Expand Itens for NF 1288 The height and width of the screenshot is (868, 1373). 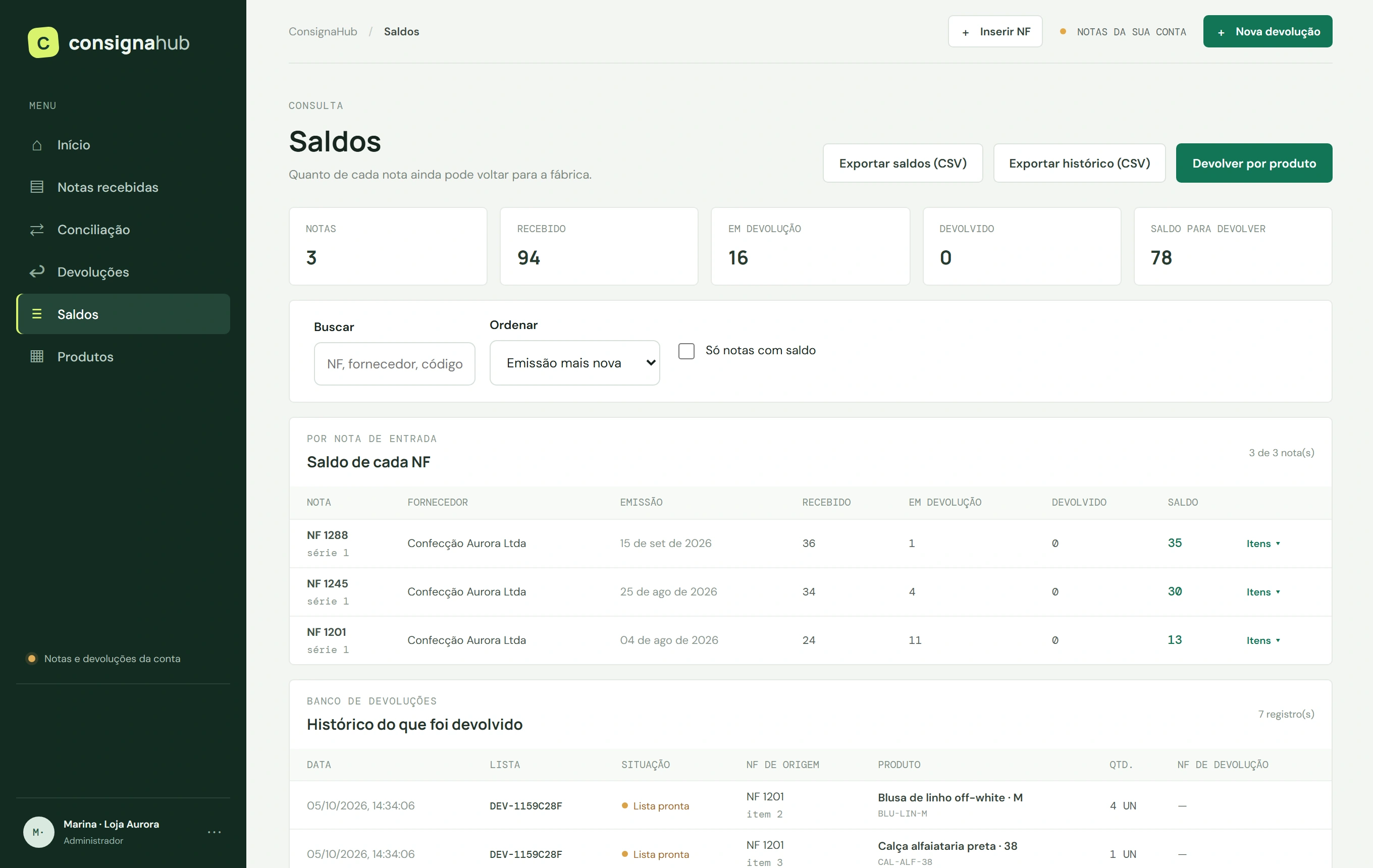pyautogui.click(x=1263, y=544)
